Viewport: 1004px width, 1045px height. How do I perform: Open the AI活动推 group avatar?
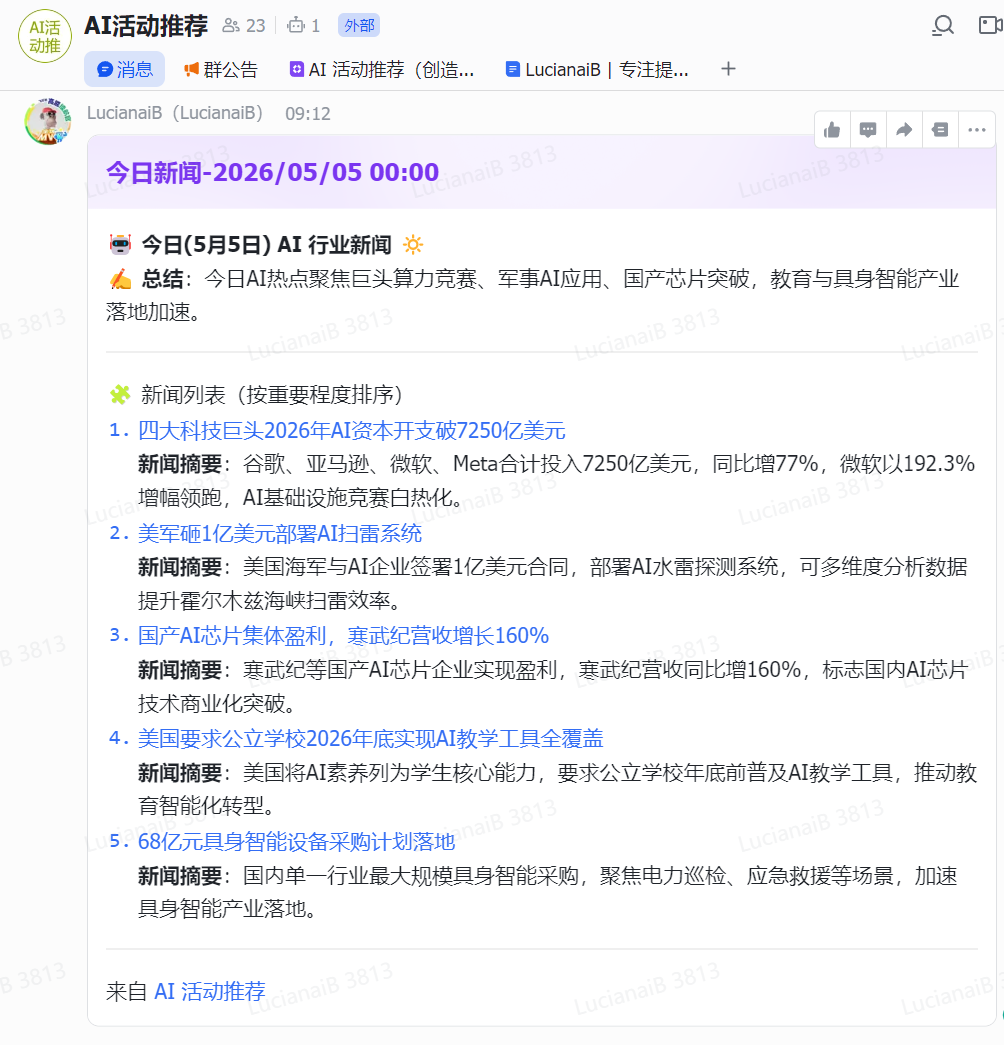pos(45,36)
